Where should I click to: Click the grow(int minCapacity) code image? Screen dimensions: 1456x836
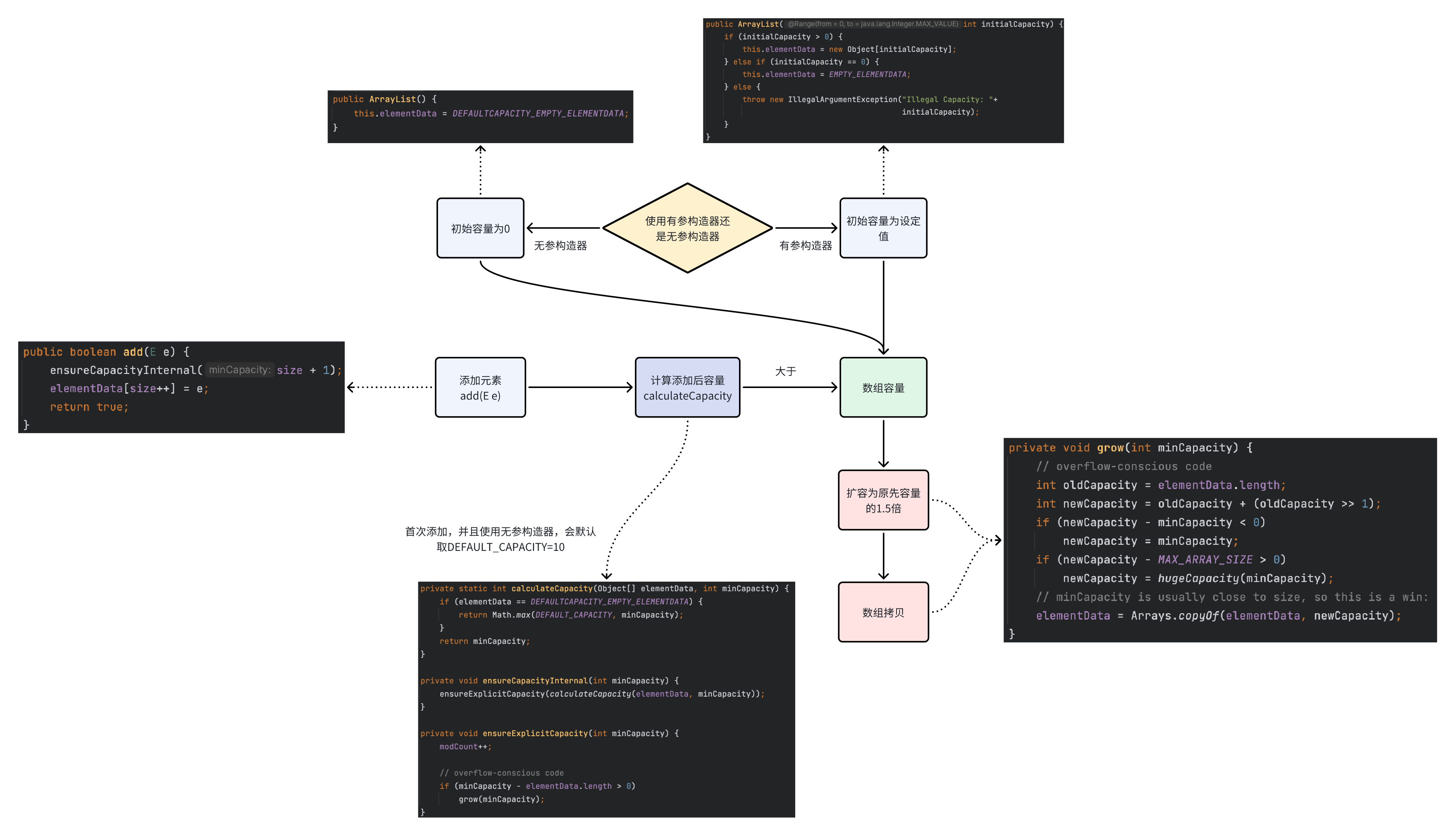tap(1220, 540)
